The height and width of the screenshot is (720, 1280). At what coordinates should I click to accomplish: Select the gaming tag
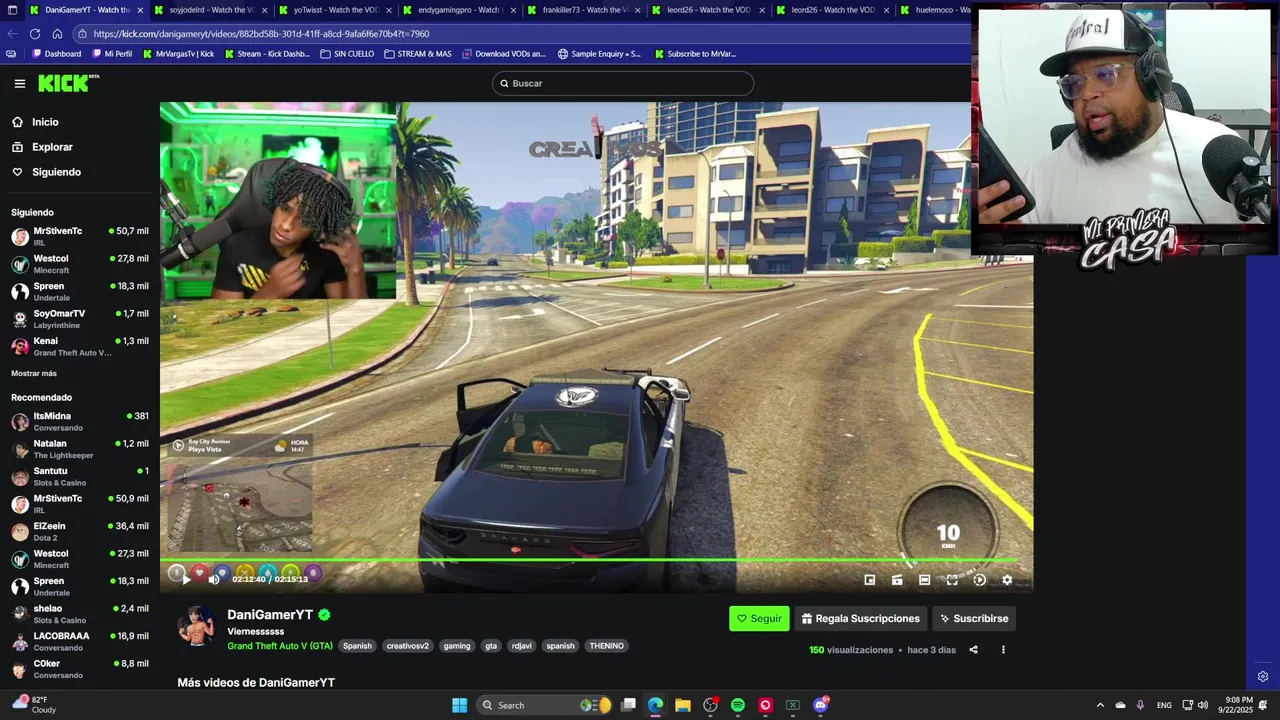457,646
